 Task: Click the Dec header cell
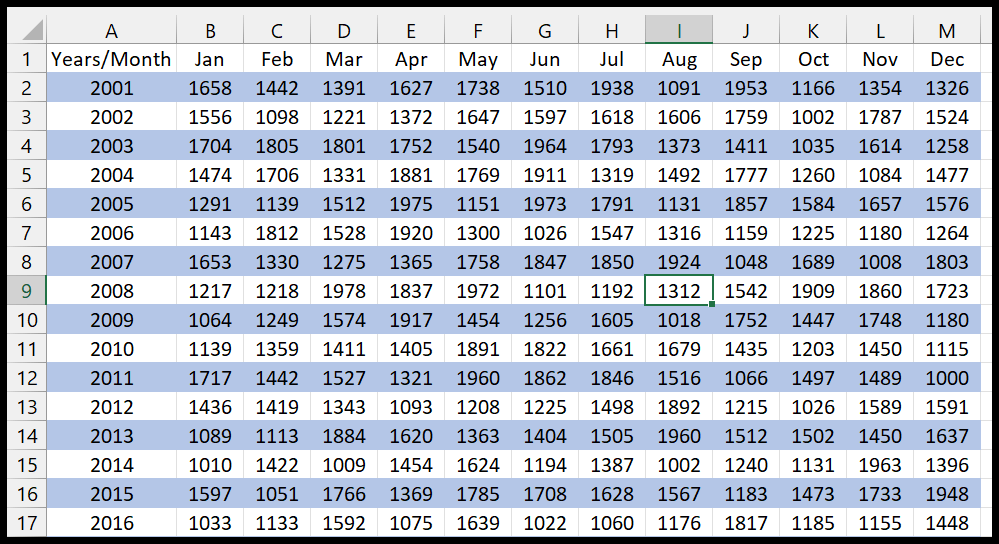947,59
